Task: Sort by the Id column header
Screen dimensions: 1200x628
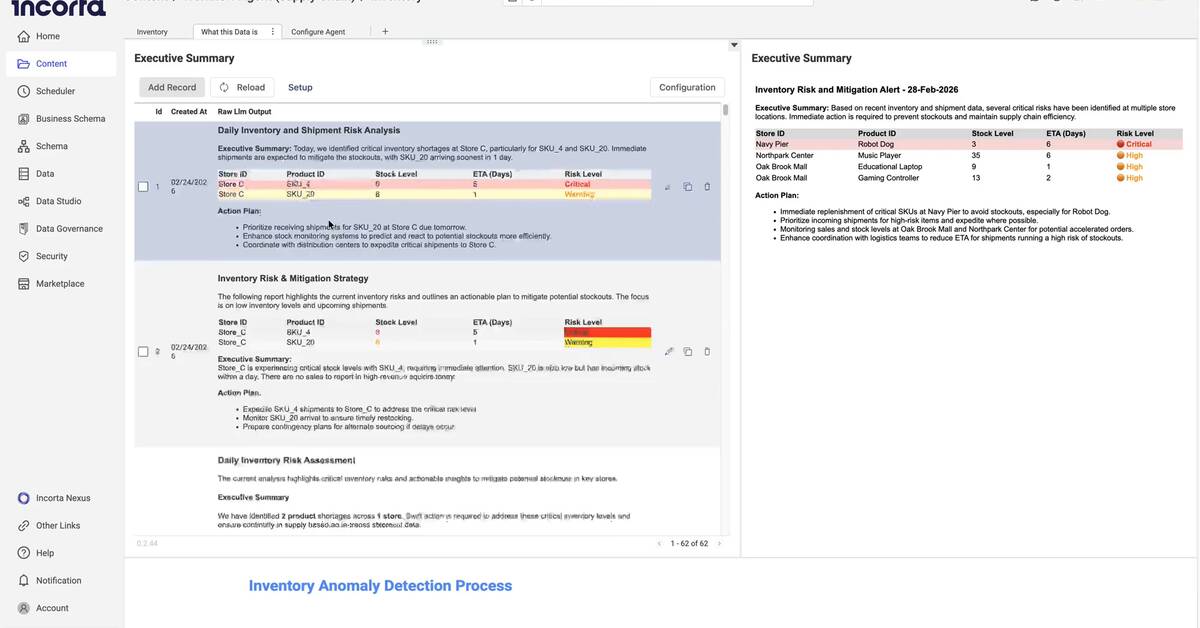Action: (159, 112)
